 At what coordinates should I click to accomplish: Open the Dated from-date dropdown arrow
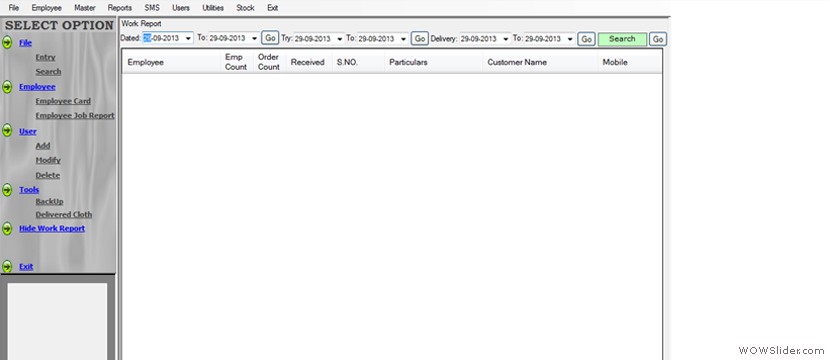pyautogui.click(x=188, y=39)
